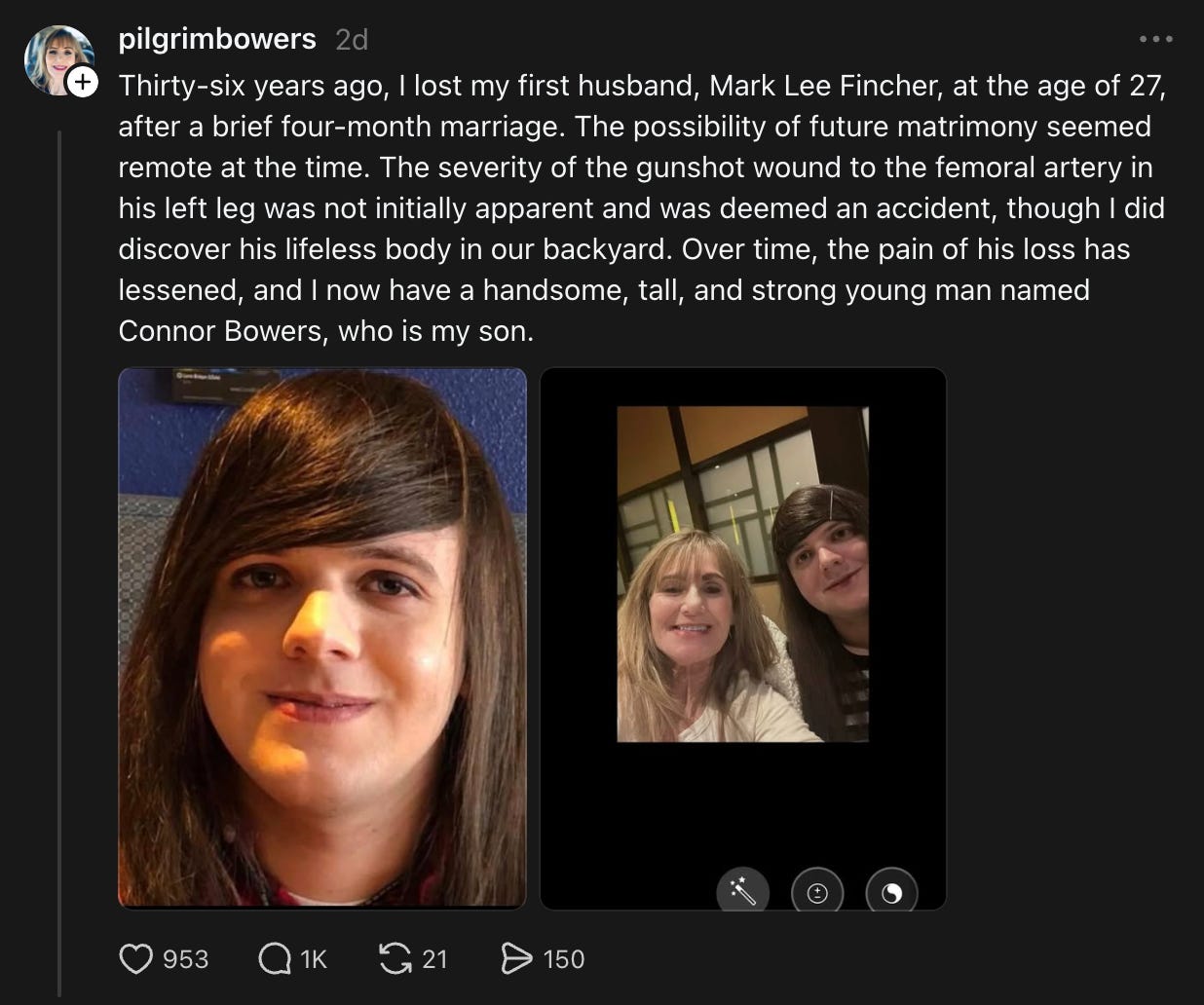Open the pilgrimbowers profile avatar
This screenshot has width=1204, height=1005.
(58, 59)
